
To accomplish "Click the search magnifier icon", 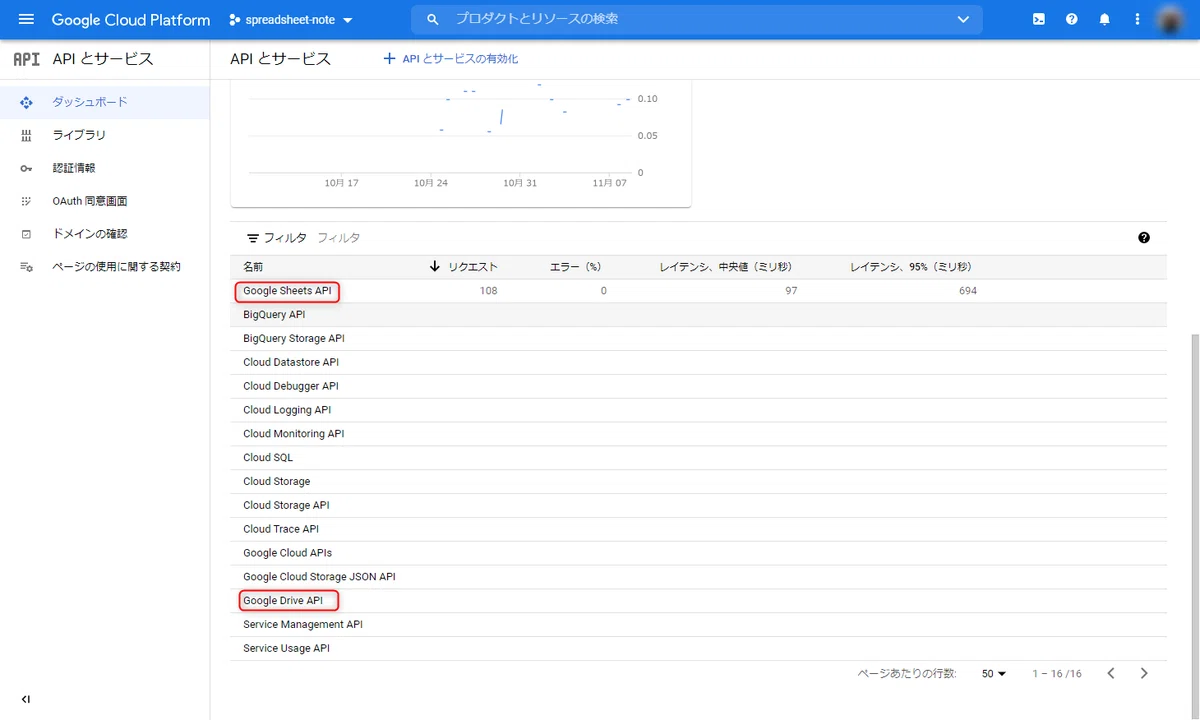I will click(432, 20).
